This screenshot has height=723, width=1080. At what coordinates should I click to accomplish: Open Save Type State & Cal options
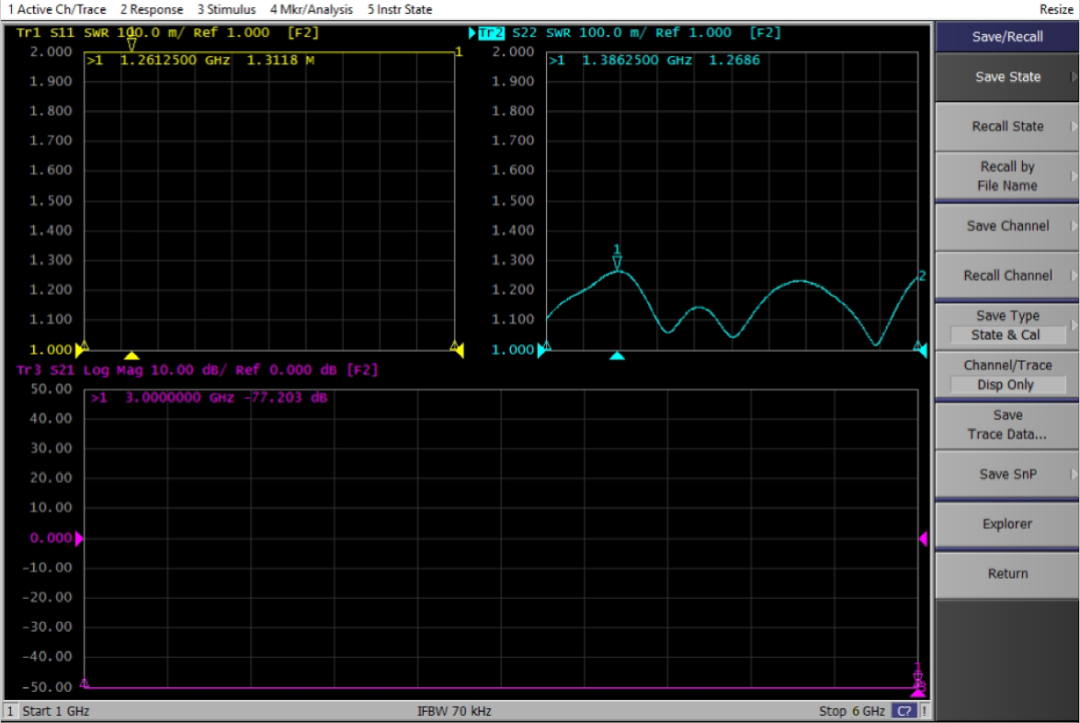point(1007,325)
